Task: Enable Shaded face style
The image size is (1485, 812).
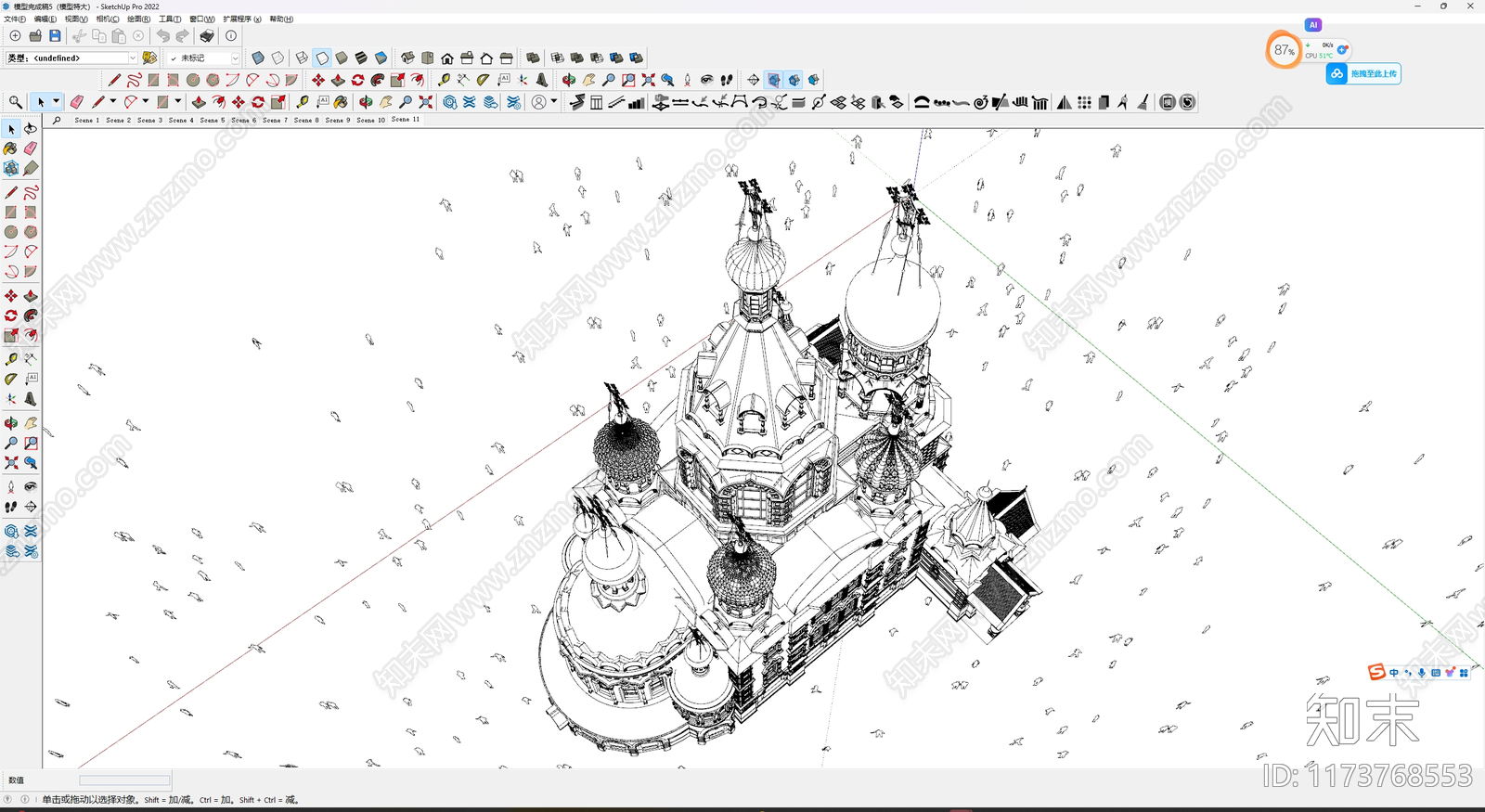Action: point(342,58)
